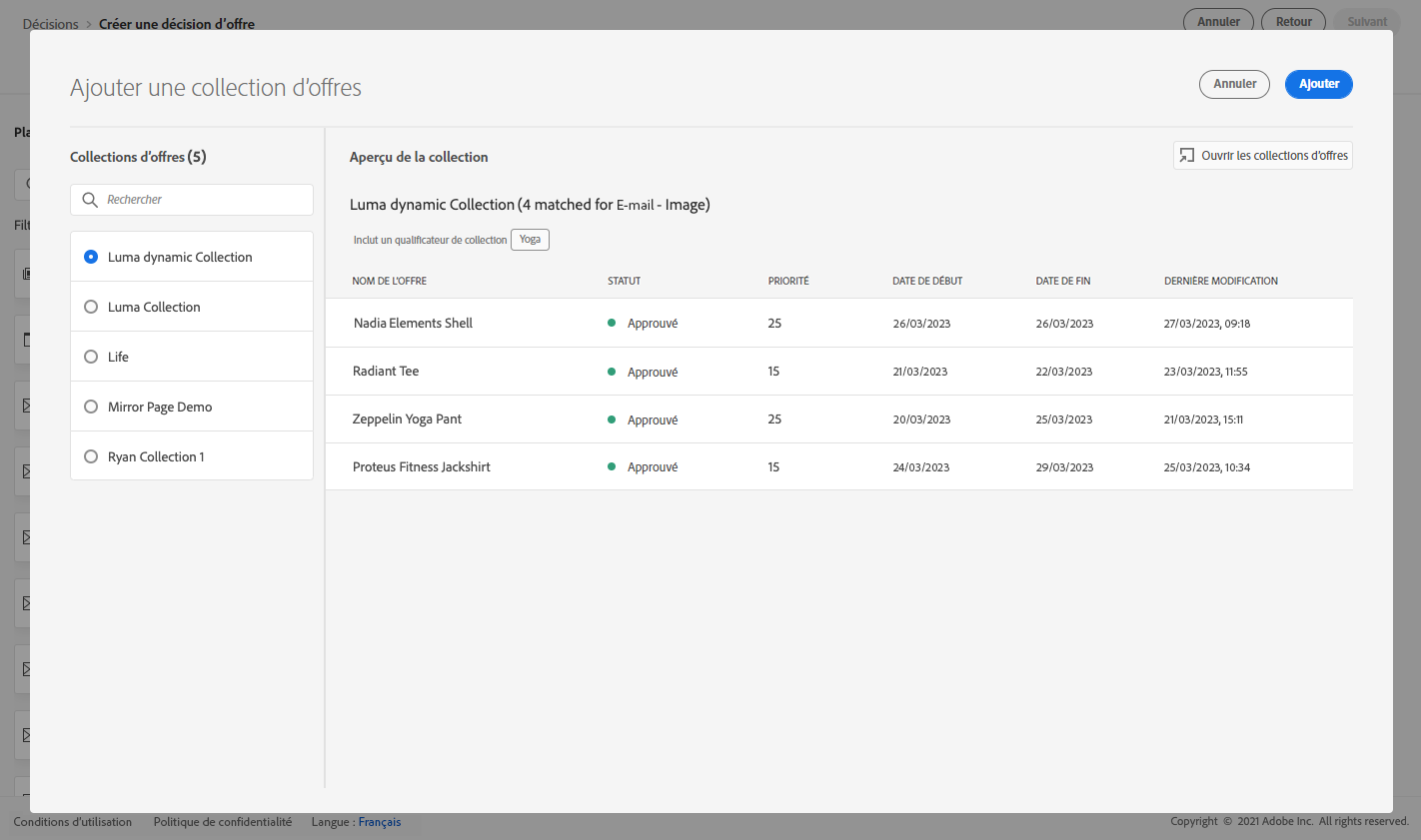Click the Décisions breadcrumb link
The height and width of the screenshot is (840, 1421).
50,24
